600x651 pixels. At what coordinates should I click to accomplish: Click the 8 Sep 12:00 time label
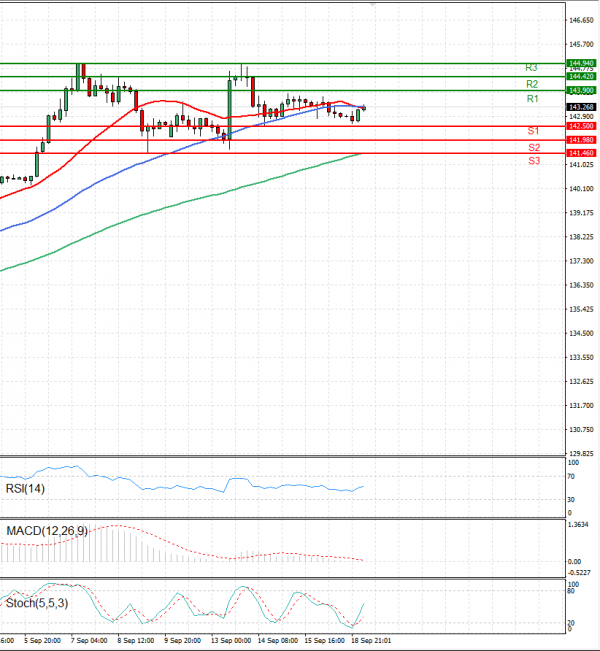point(136,641)
